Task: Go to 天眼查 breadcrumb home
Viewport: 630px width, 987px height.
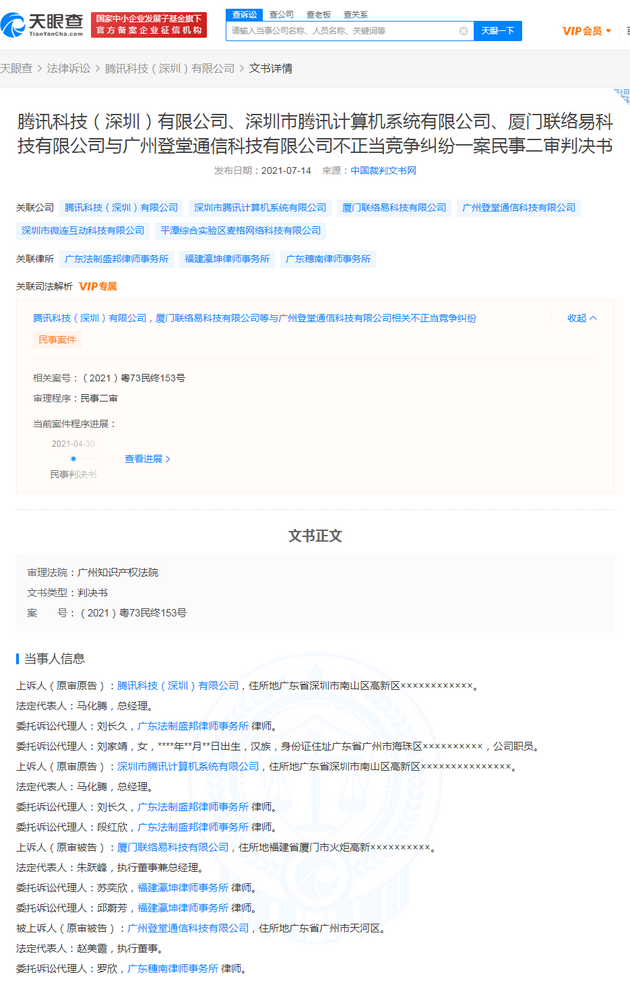Action: coord(16,68)
